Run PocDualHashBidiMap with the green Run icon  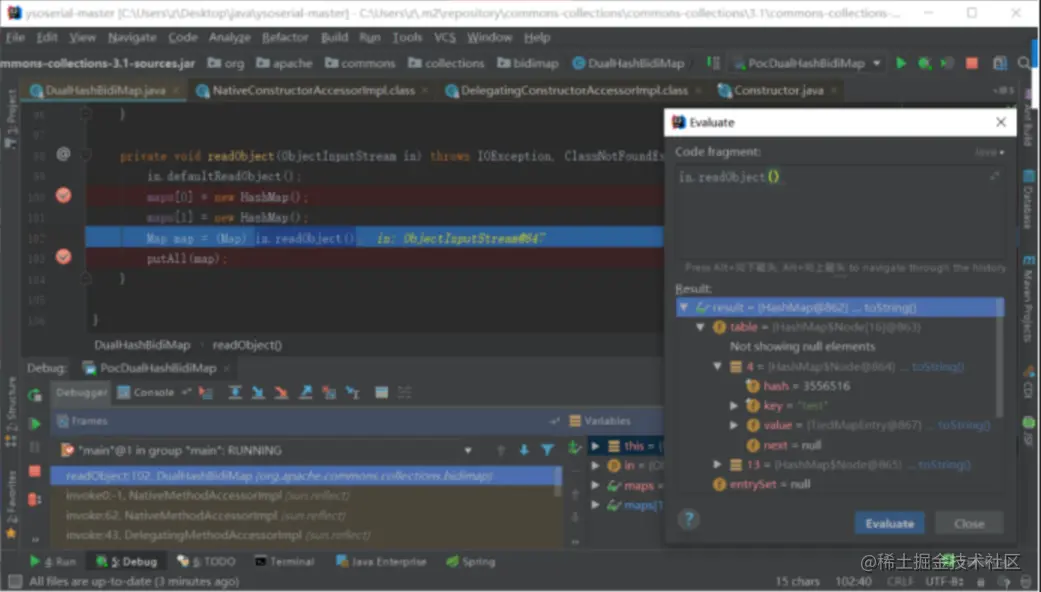pyautogui.click(x=901, y=63)
